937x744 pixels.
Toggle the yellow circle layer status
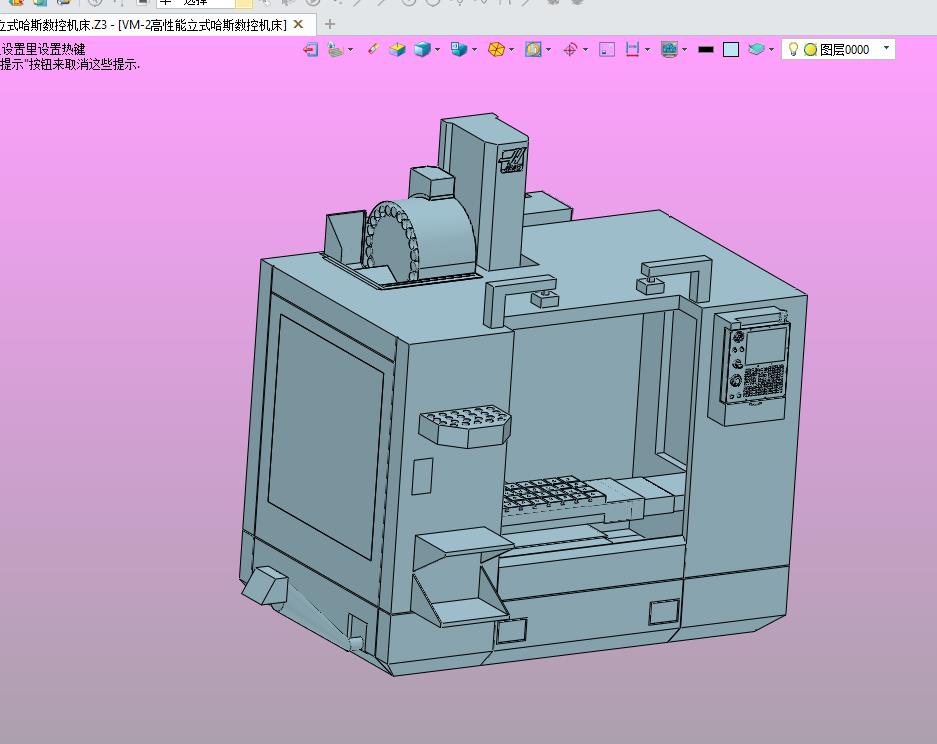coord(810,50)
